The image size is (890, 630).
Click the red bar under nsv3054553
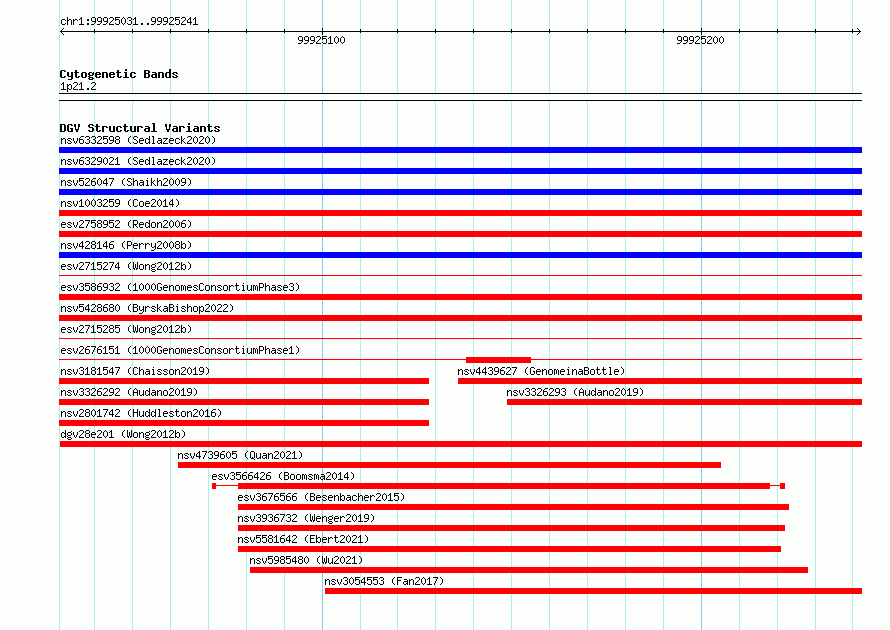click(x=593, y=591)
